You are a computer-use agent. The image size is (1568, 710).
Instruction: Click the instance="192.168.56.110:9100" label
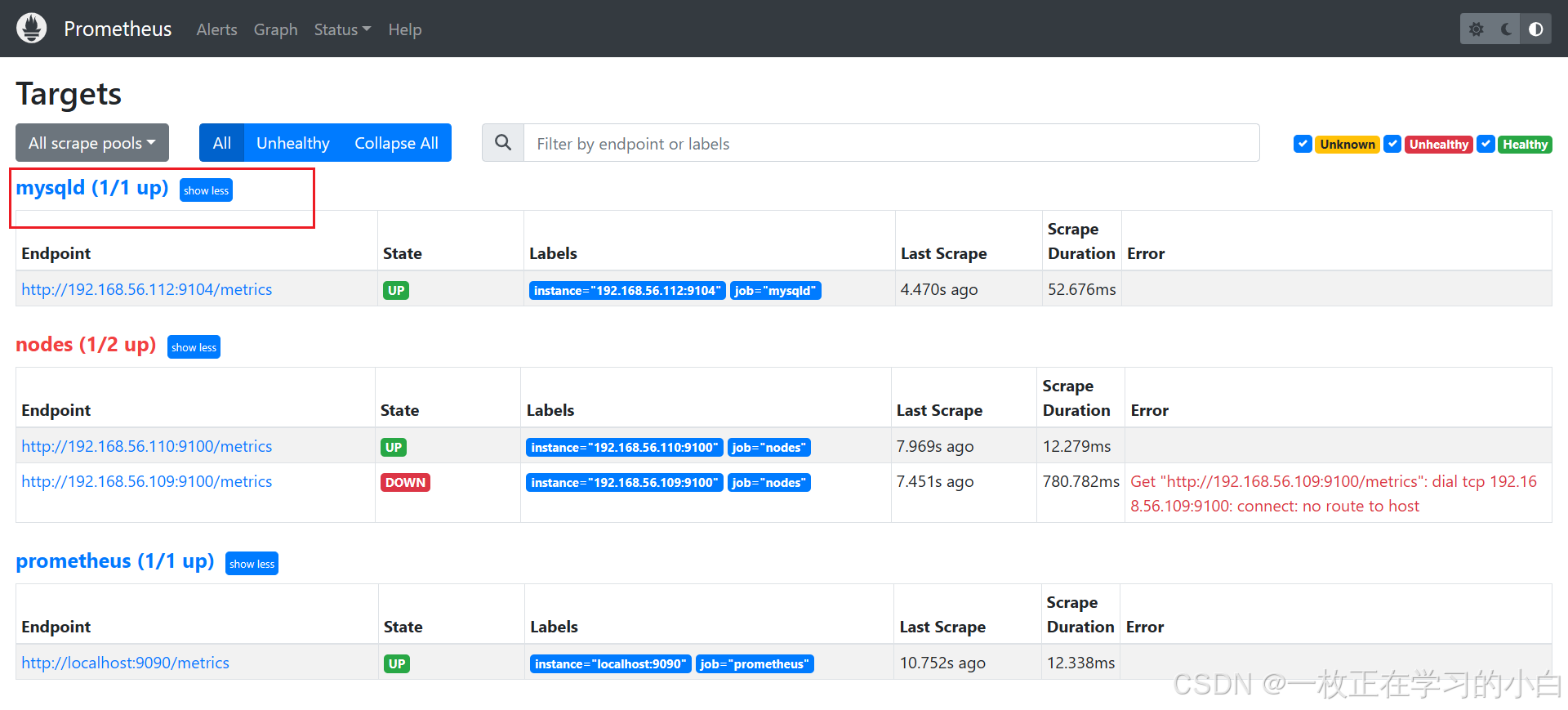coord(625,447)
